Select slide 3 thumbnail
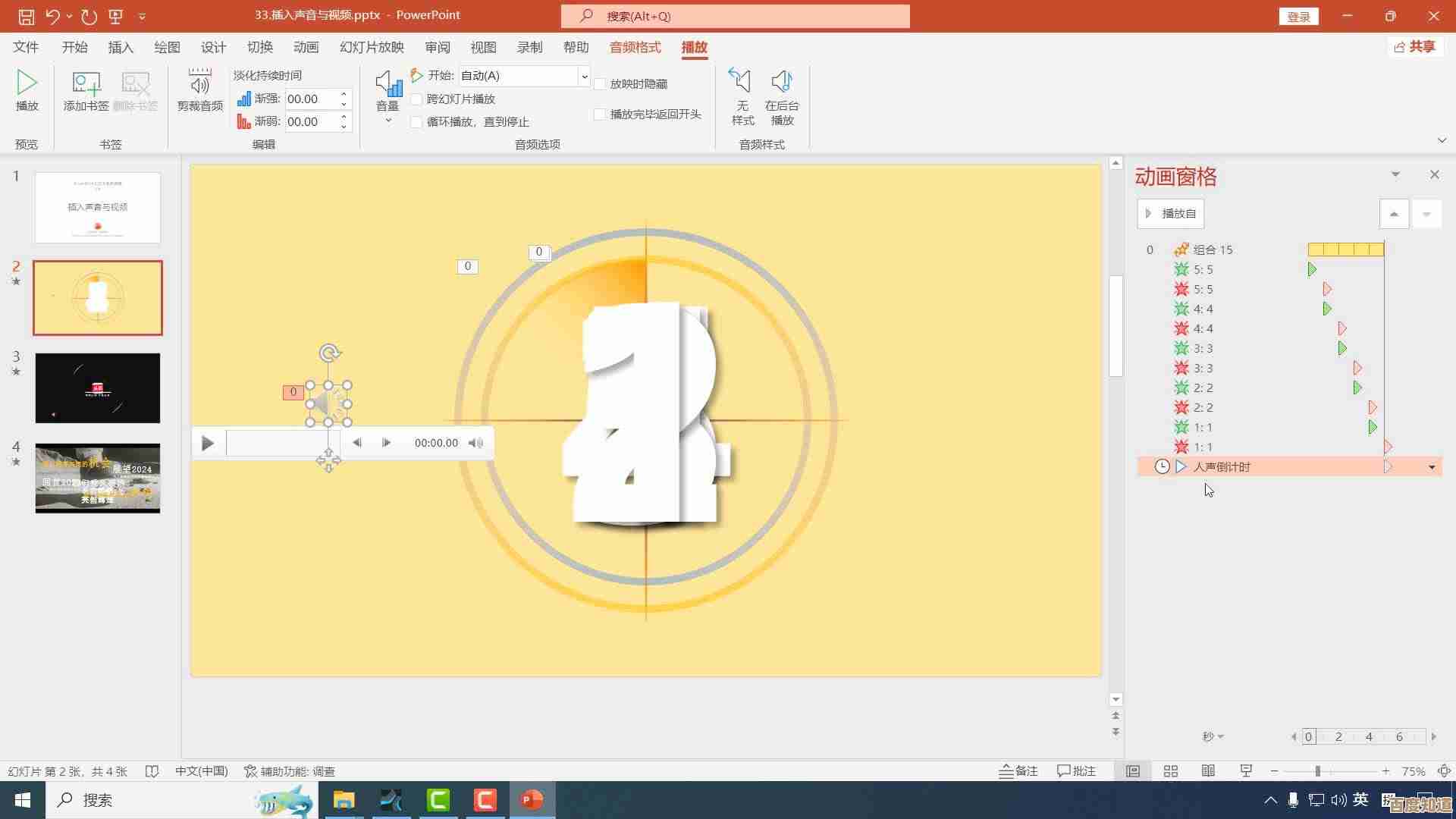Image resolution: width=1456 pixels, height=819 pixels. pyautogui.click(x=98, y=388)
